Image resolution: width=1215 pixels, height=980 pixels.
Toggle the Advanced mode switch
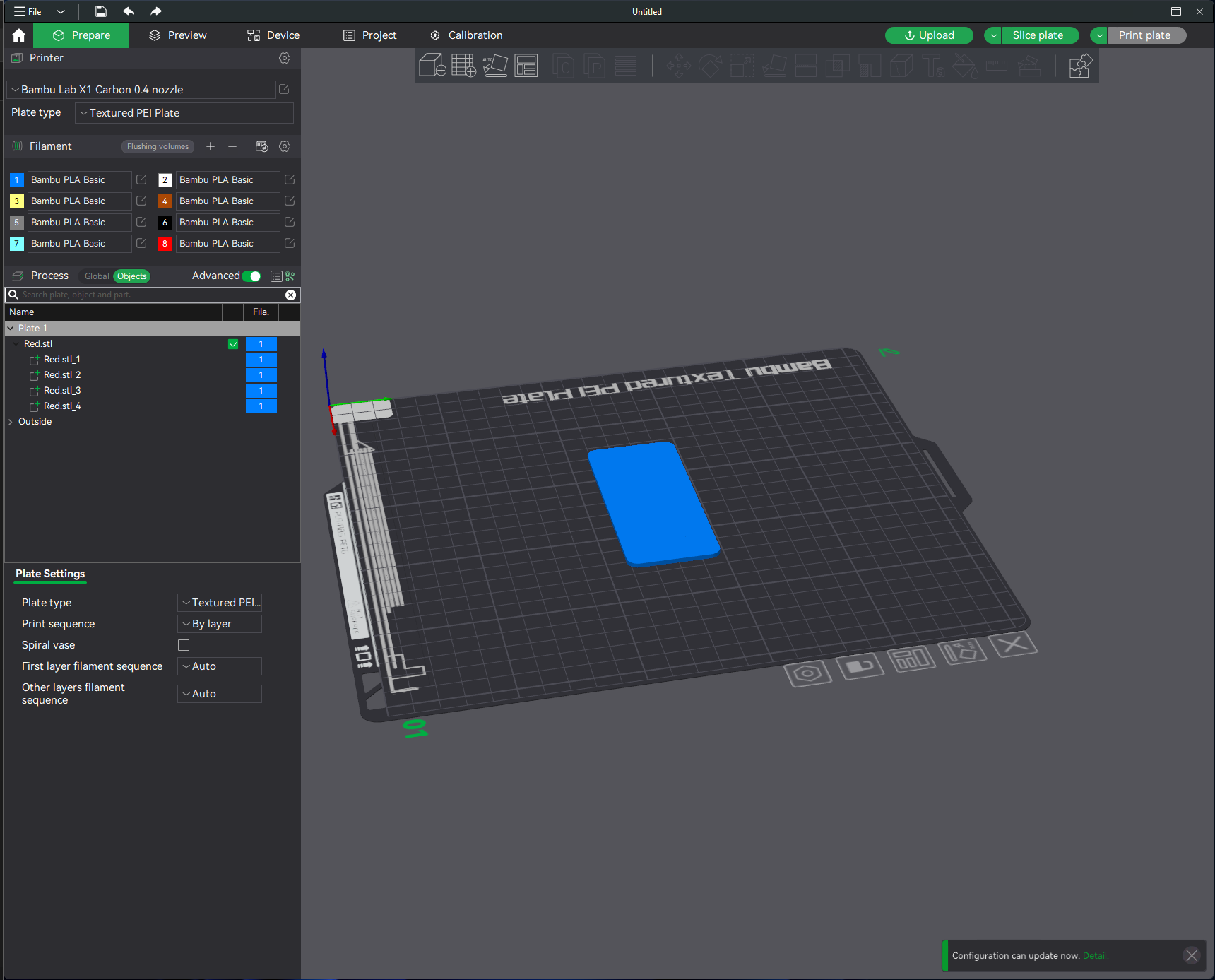click(x=251, y=276)
